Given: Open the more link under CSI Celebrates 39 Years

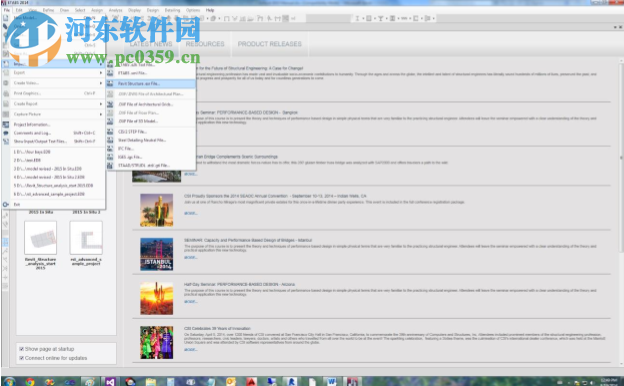Looking at the screenshot, I should click(x=190, y=350).
